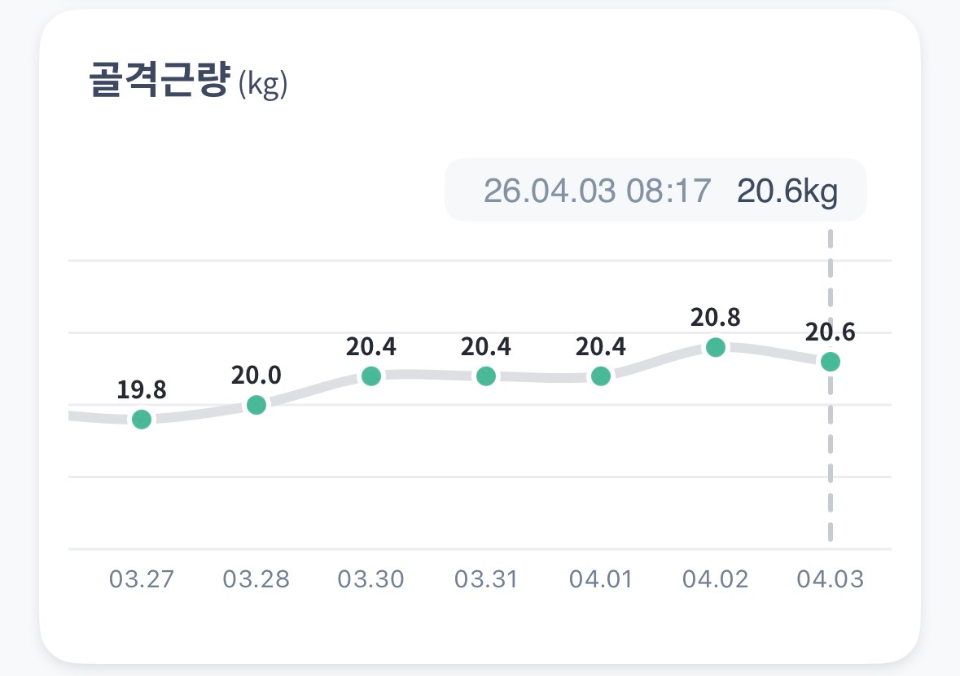
Task: Click the 골격근량 chart title
Action: [160, 82]
